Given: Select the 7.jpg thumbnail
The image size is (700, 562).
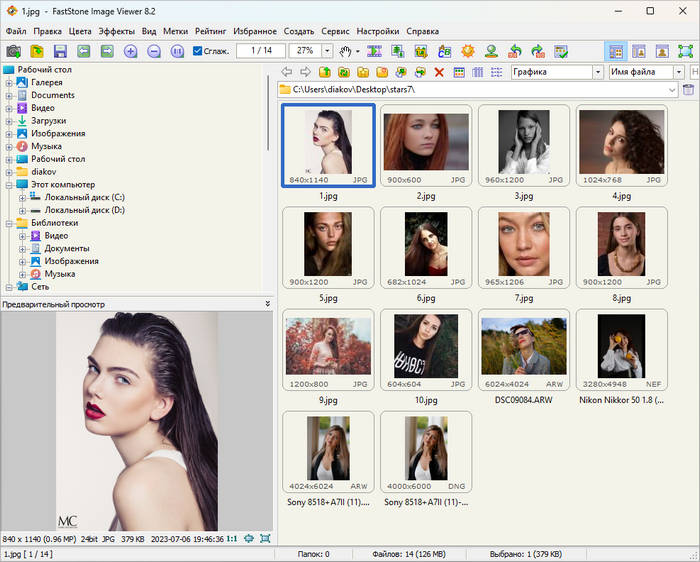Looking at the screenshot, I should coord(524,246).
